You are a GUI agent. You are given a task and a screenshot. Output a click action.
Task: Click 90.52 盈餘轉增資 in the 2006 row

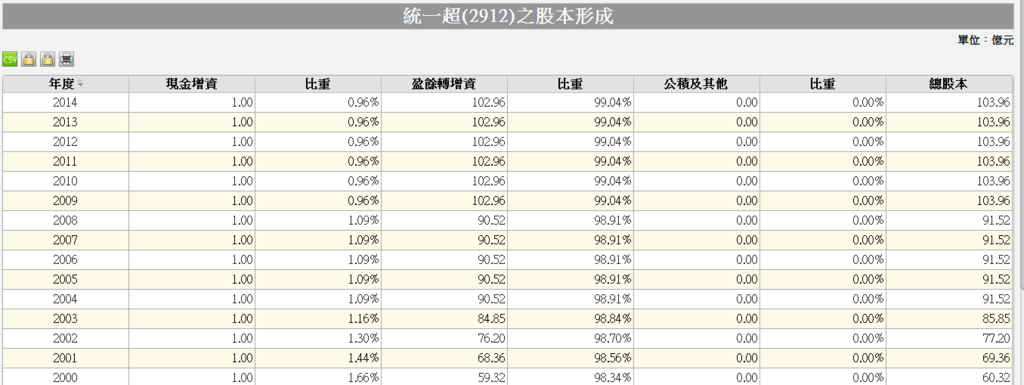444,260
